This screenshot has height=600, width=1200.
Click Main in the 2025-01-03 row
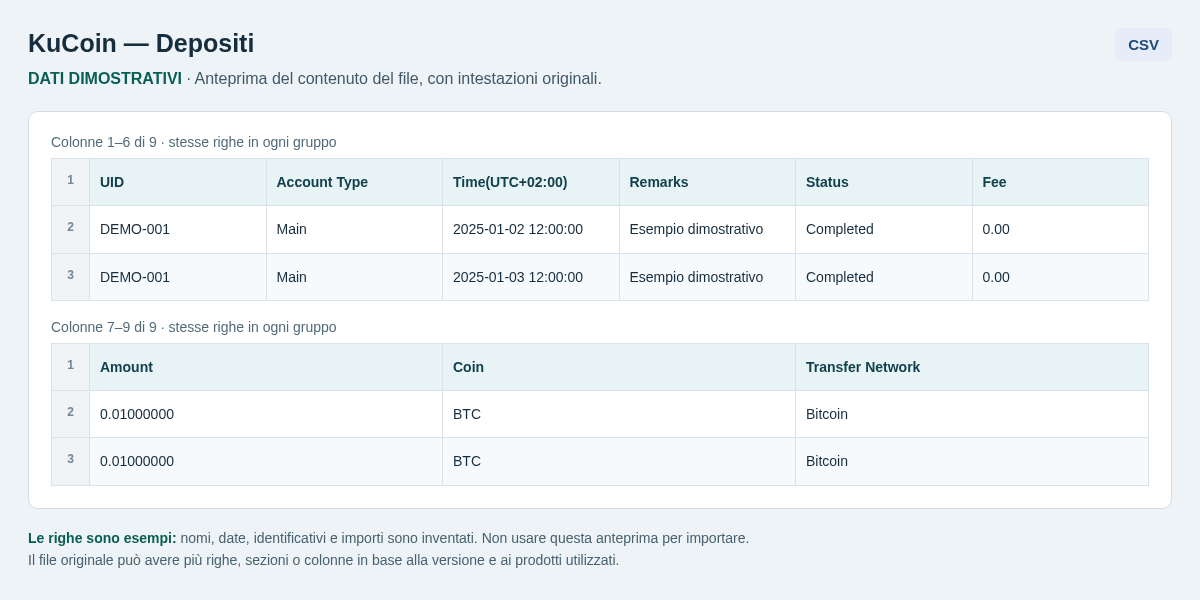click(292, 277)
